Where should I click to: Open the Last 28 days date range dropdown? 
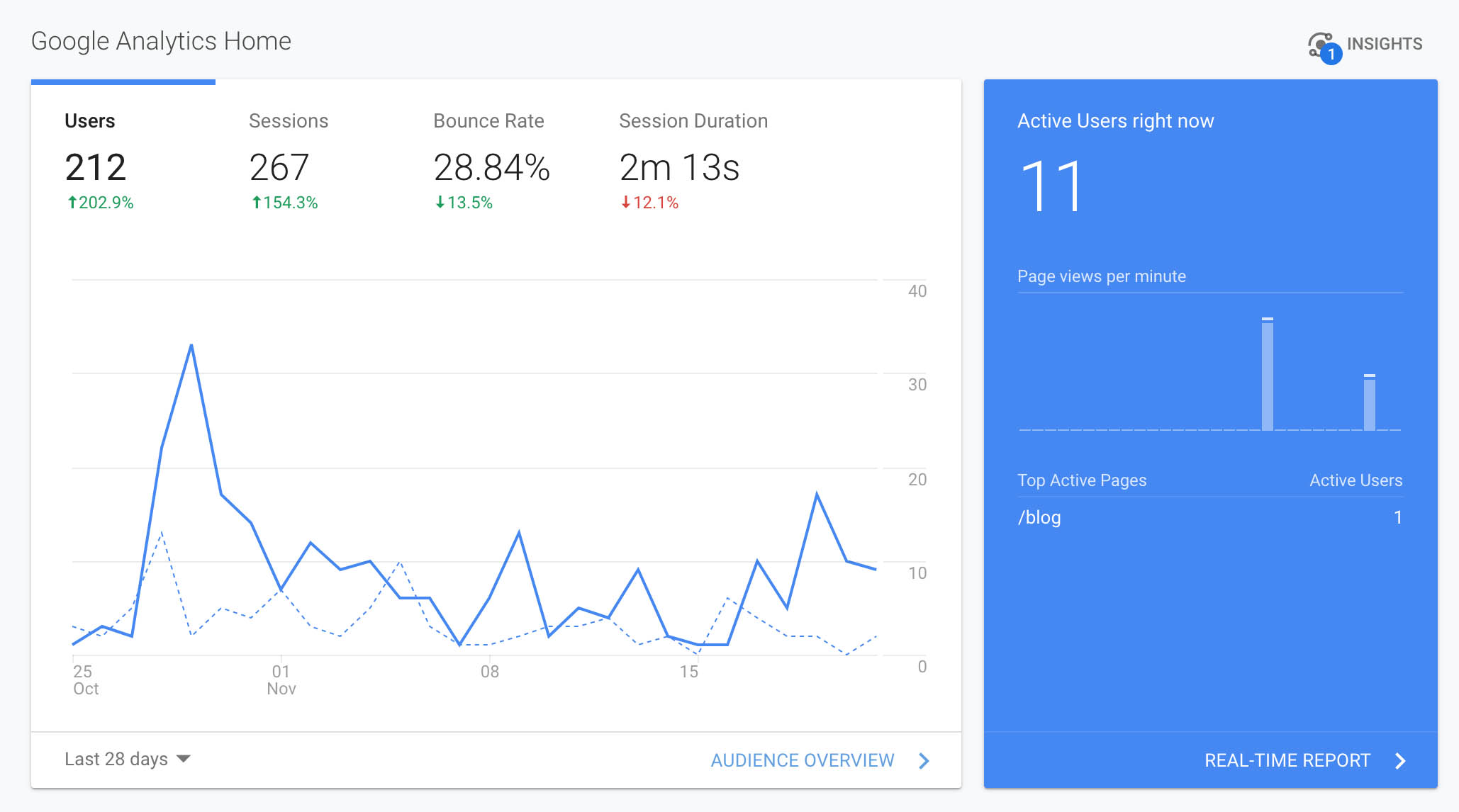tap(117, 759)
